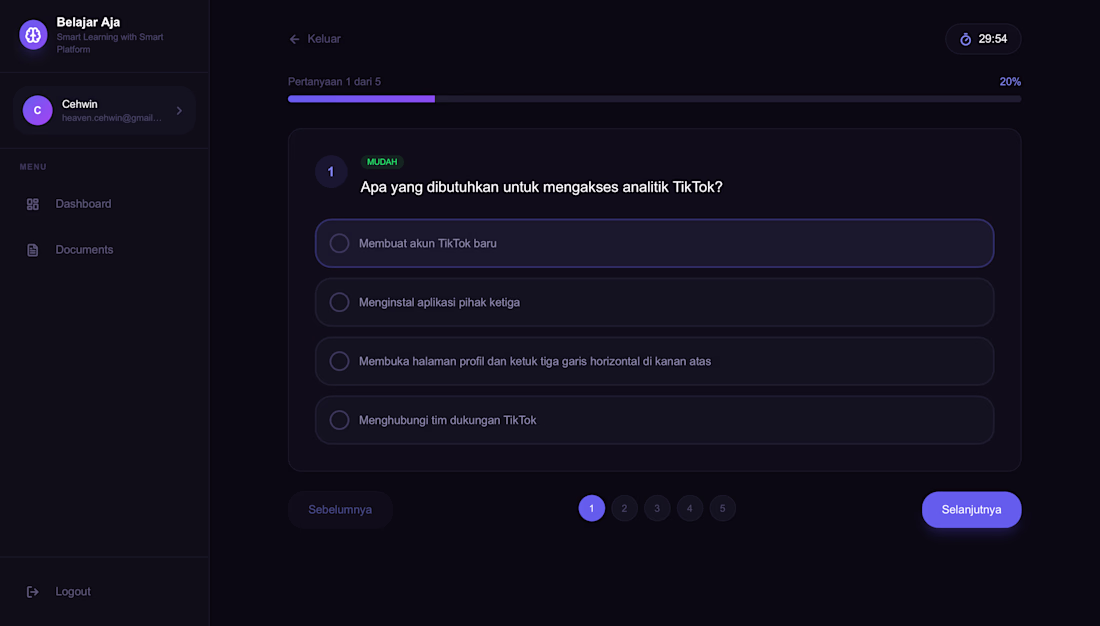Select radio option "Membuat akun TikTok baru"
Screen dimensions: 1100x626
tap(340, 243)
